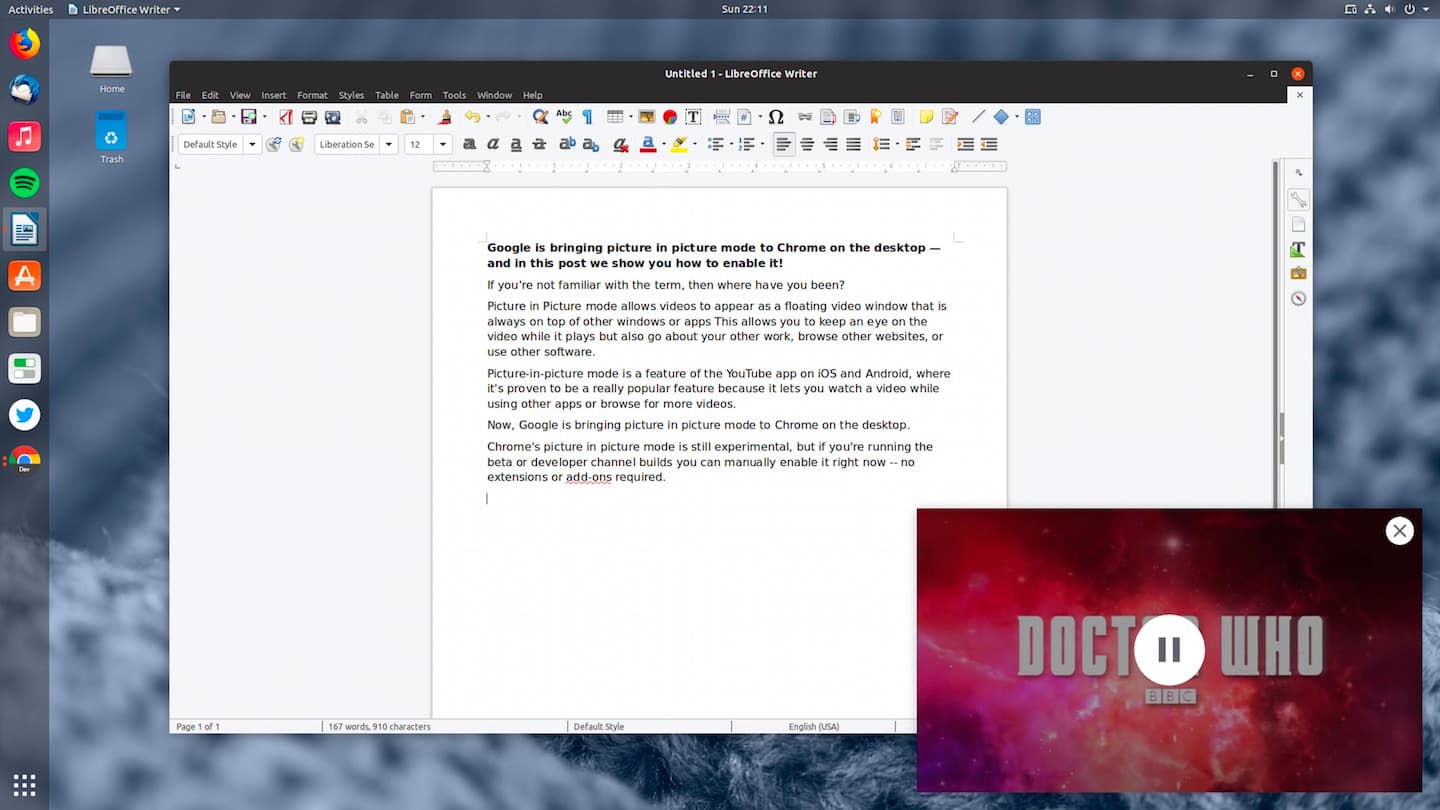
Task: Insert a table using the table icon
Action: coord(615,117)
